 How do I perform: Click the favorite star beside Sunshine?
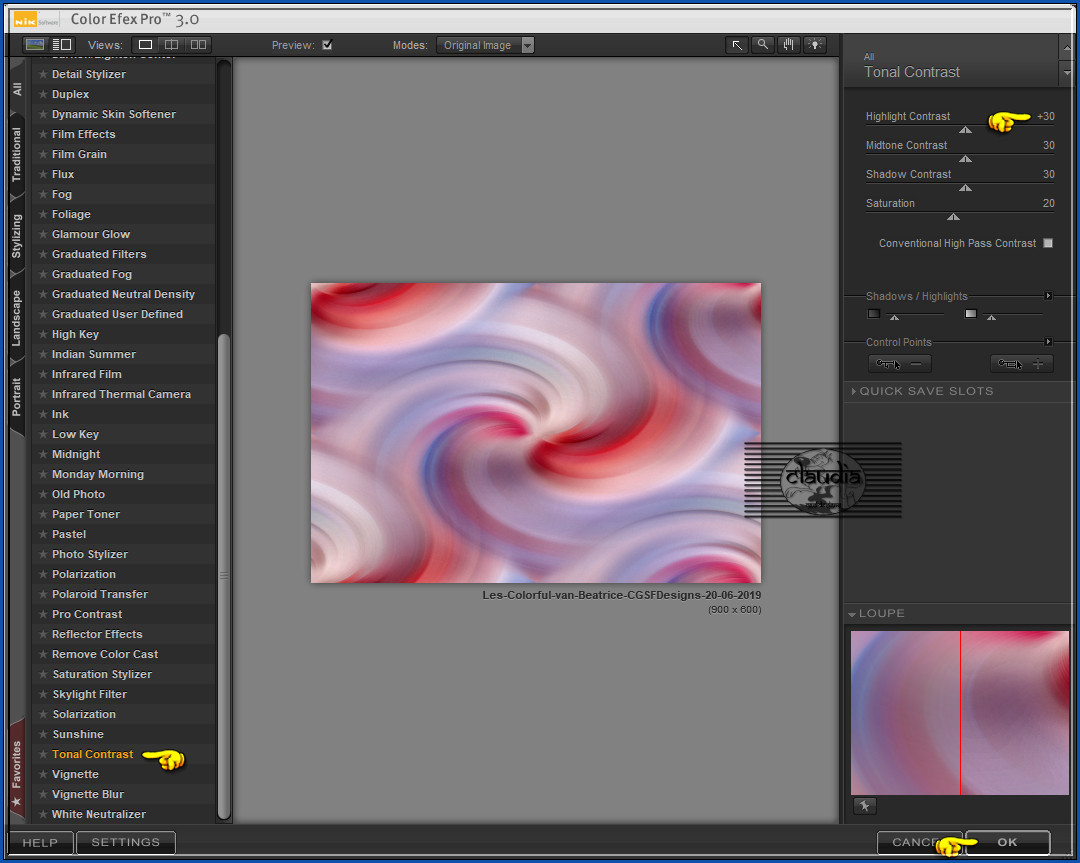43,734
